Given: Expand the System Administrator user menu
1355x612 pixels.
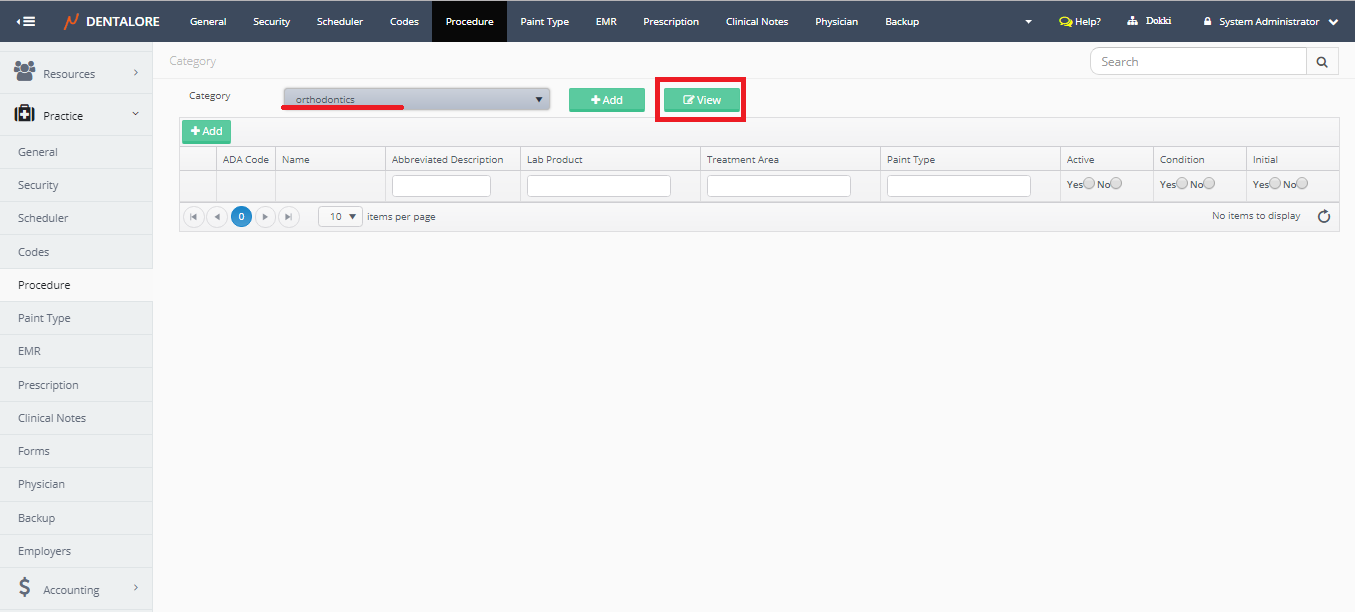Looking at the screenshot, I should click(1332, 22).
